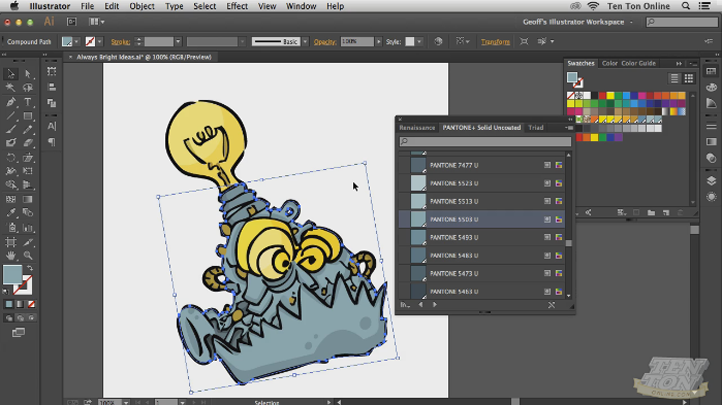The image size is (722, 405).
Task: Select the Direct Selection tool
Action: pyautogui.click(x=28, y=74)
